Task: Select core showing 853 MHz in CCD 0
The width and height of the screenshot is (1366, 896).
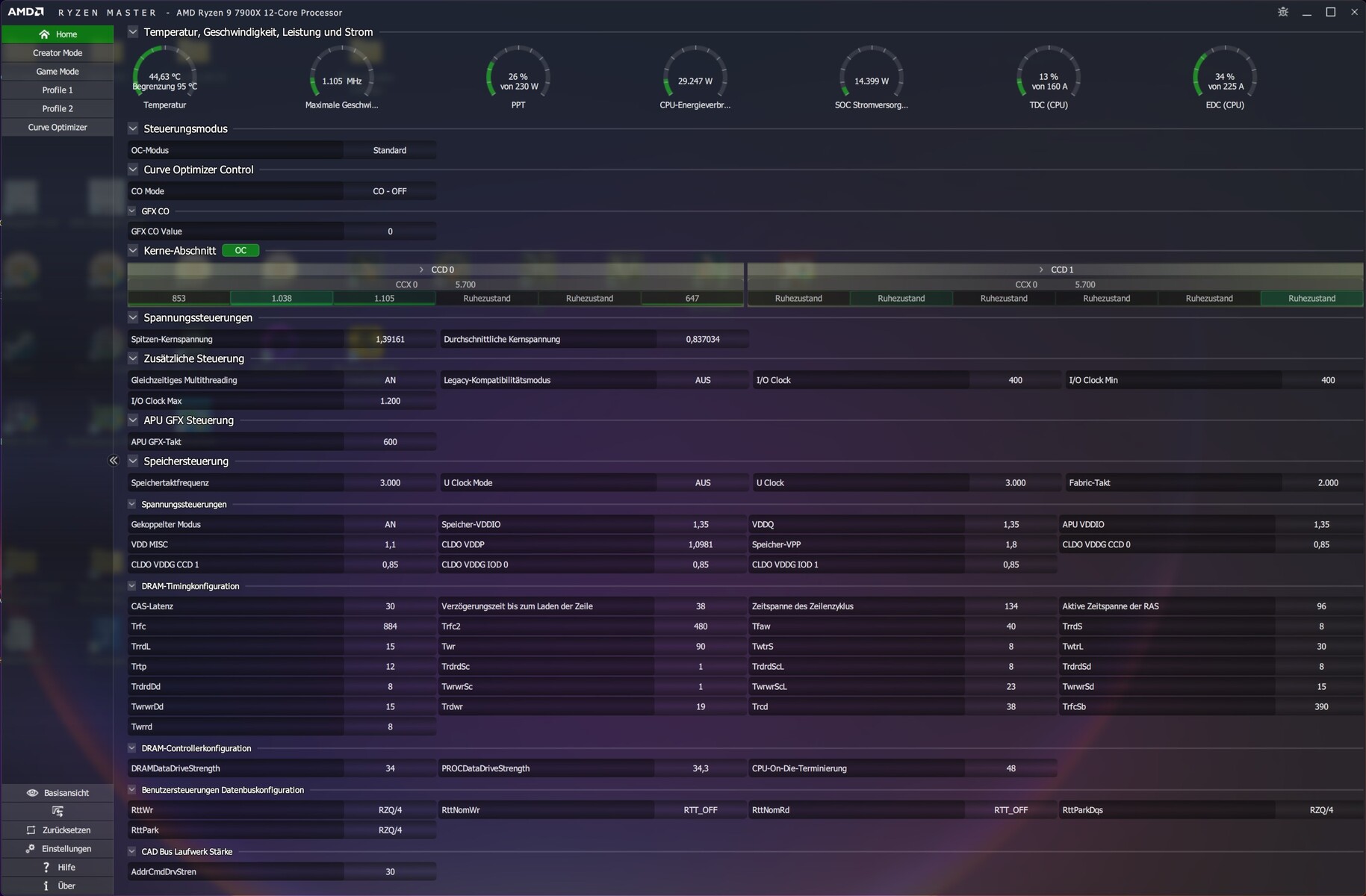Action: coord(179,299)
